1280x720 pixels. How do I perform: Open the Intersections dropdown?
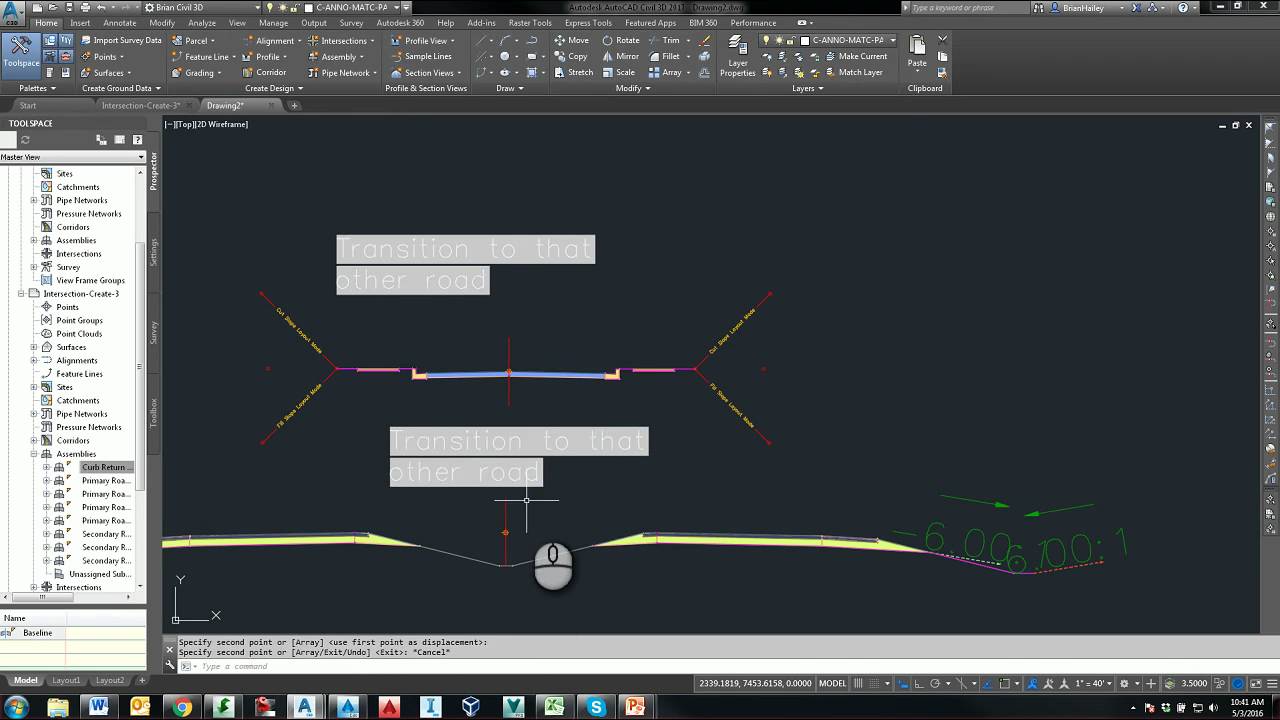click(x=342, y=41)
